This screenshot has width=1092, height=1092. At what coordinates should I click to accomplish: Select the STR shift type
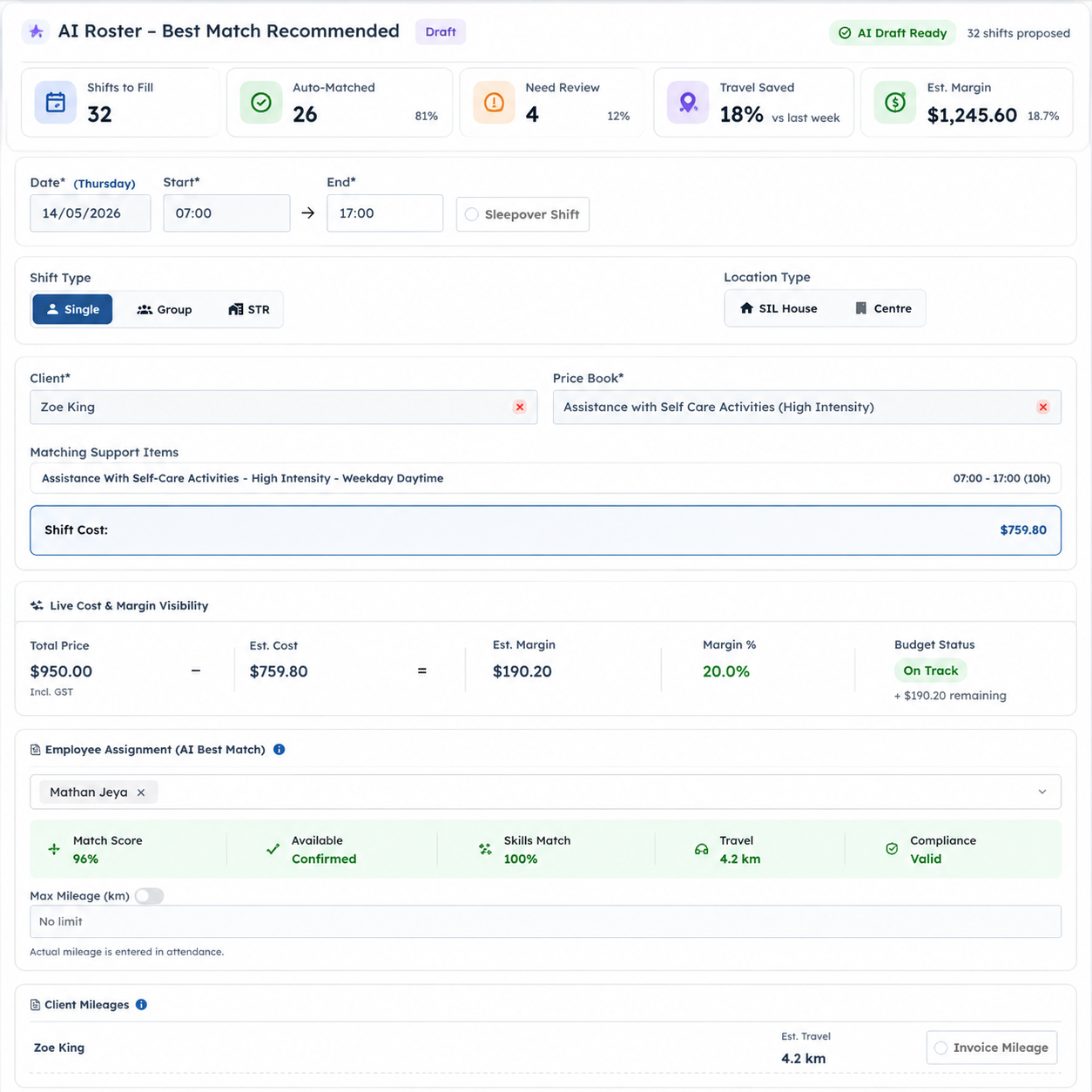pos(249,310)
